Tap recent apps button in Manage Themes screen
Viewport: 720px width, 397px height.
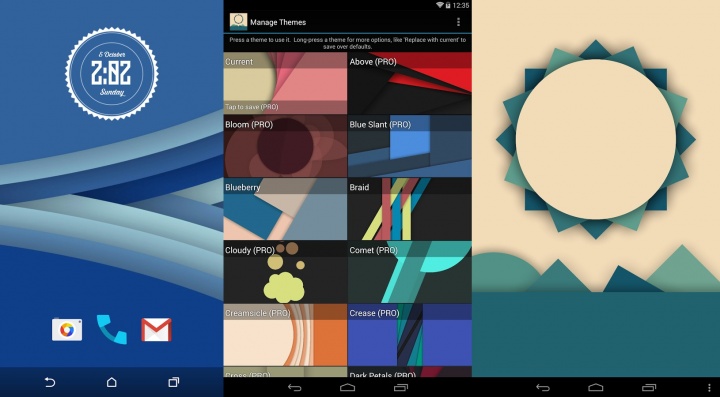401,388
